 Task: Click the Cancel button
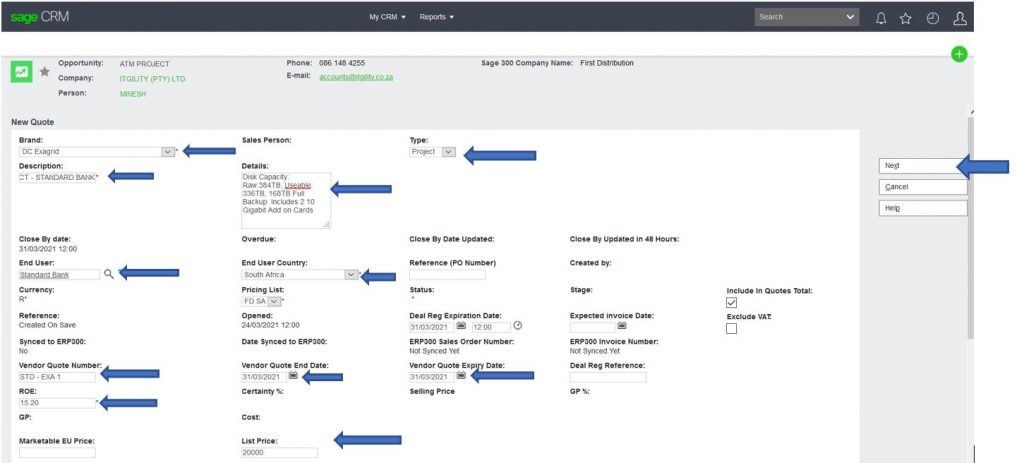click(923, 187)
